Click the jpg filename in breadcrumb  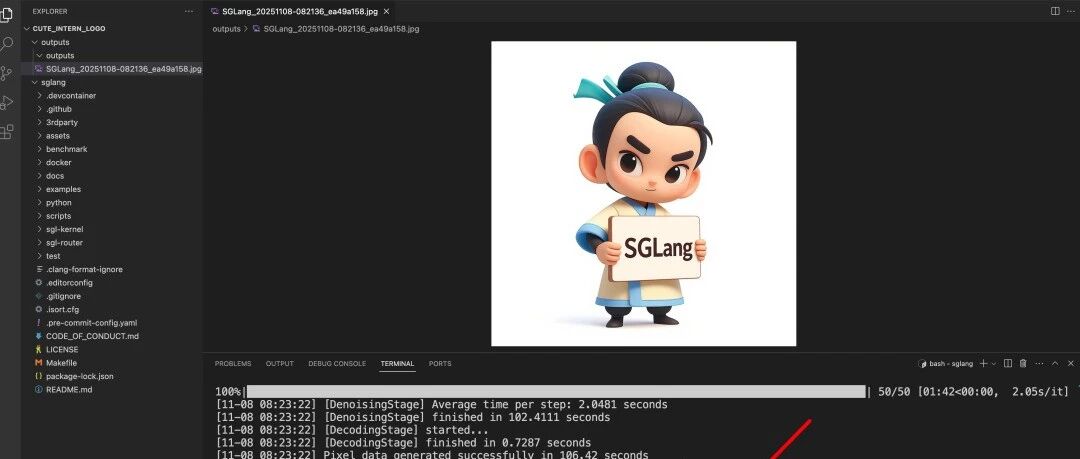tap(341, 29)
